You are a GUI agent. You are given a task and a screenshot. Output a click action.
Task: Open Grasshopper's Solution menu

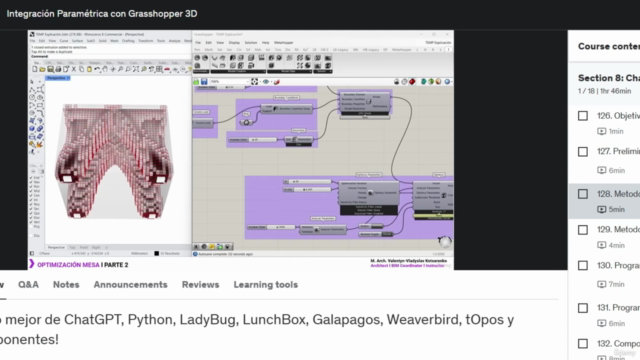[251, 42]
